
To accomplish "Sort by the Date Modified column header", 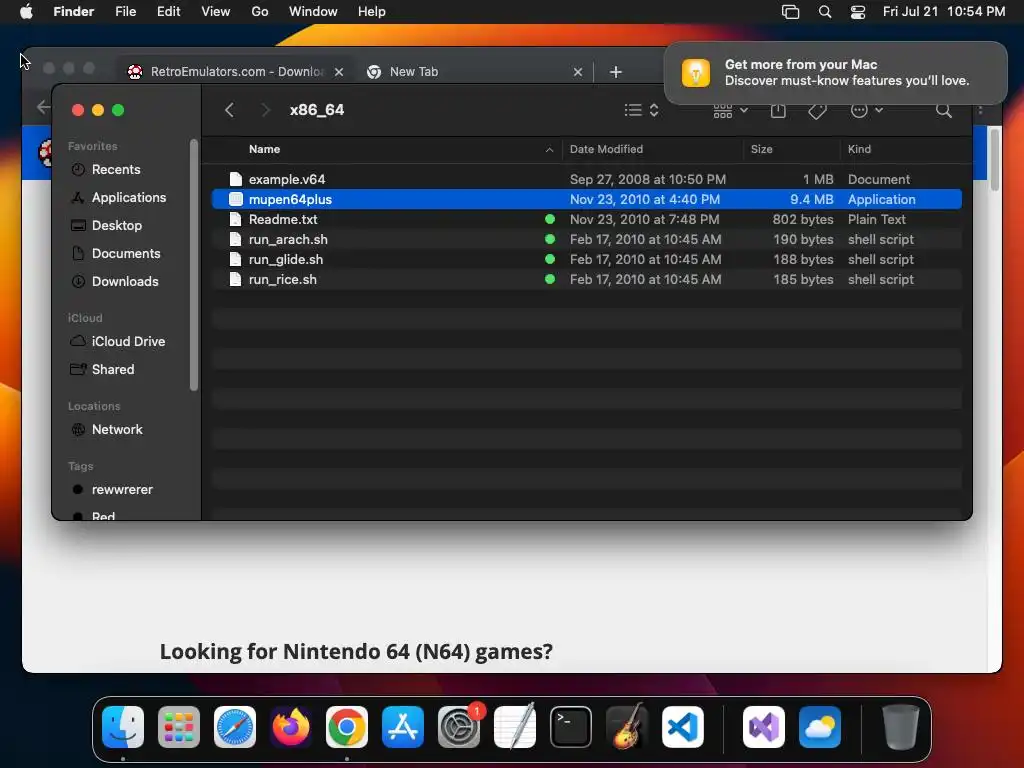I will click(x=606, y=149).
